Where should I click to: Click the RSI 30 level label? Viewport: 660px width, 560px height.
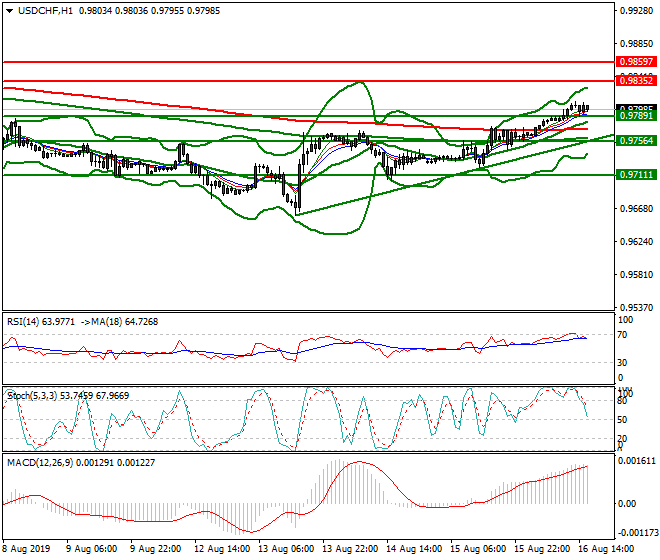coord(623,363)
